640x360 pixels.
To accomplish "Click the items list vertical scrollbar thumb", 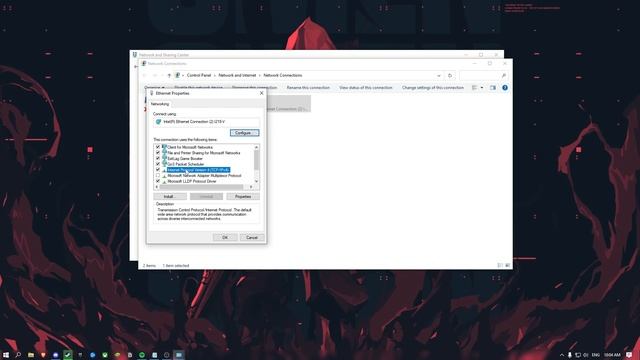I will [256, 160].
